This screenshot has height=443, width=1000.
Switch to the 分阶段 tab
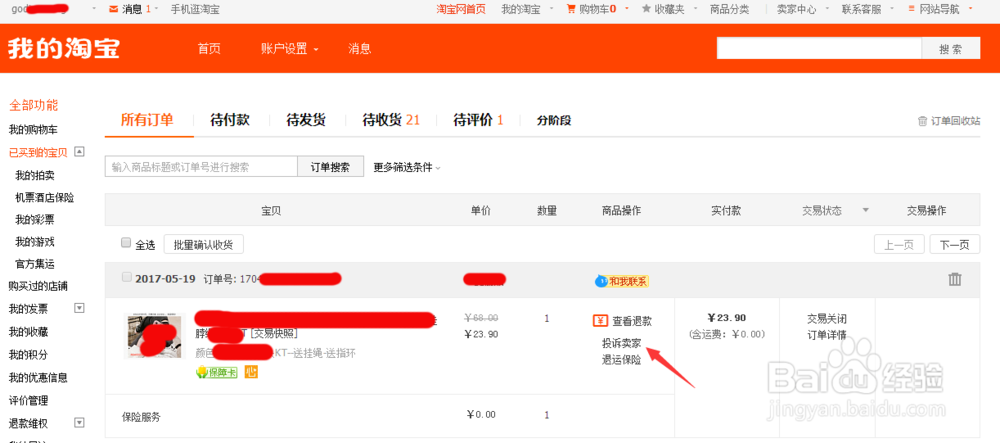coord(554,120)
